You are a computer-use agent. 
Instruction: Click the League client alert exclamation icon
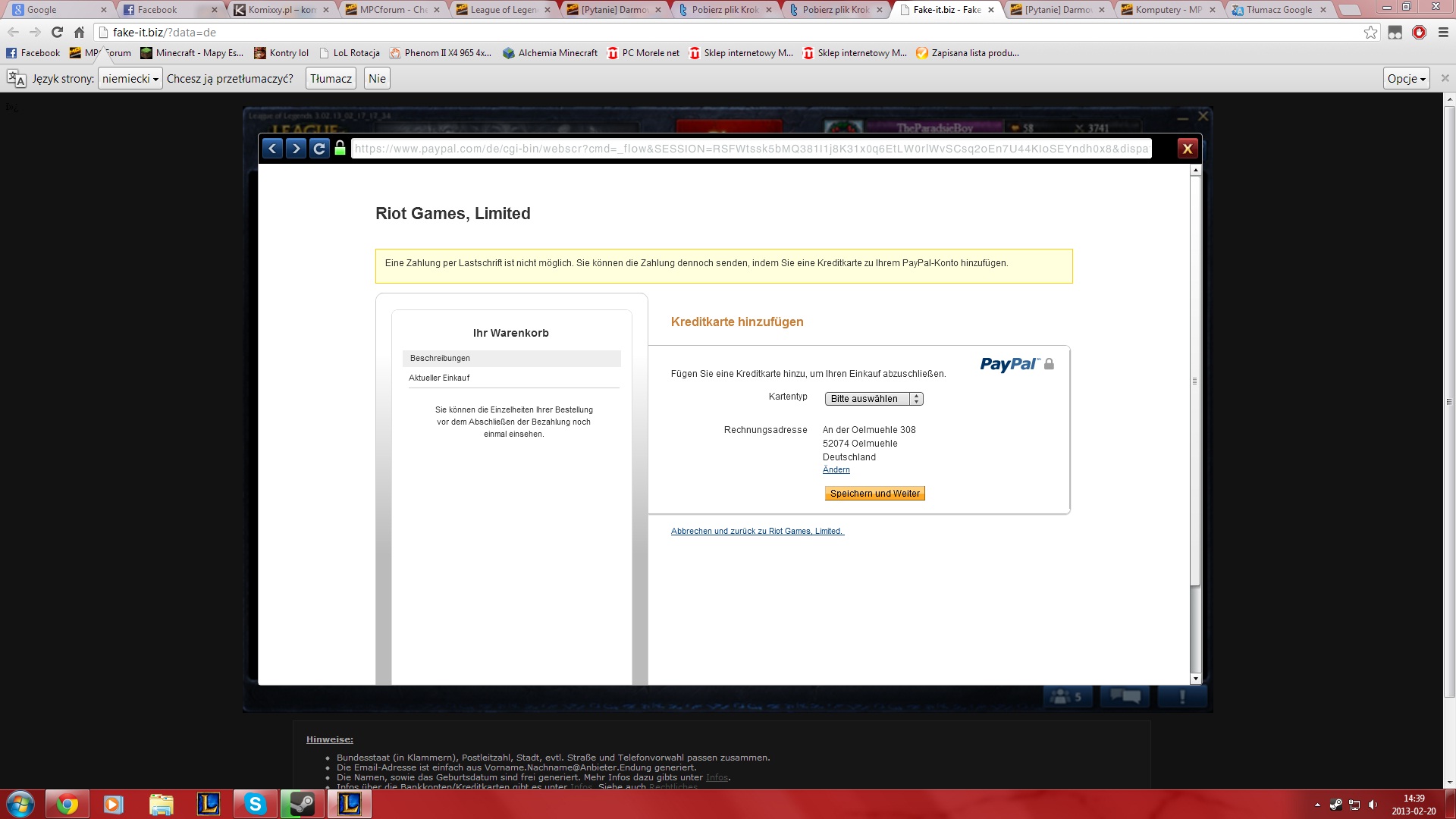coord(1181,696)
